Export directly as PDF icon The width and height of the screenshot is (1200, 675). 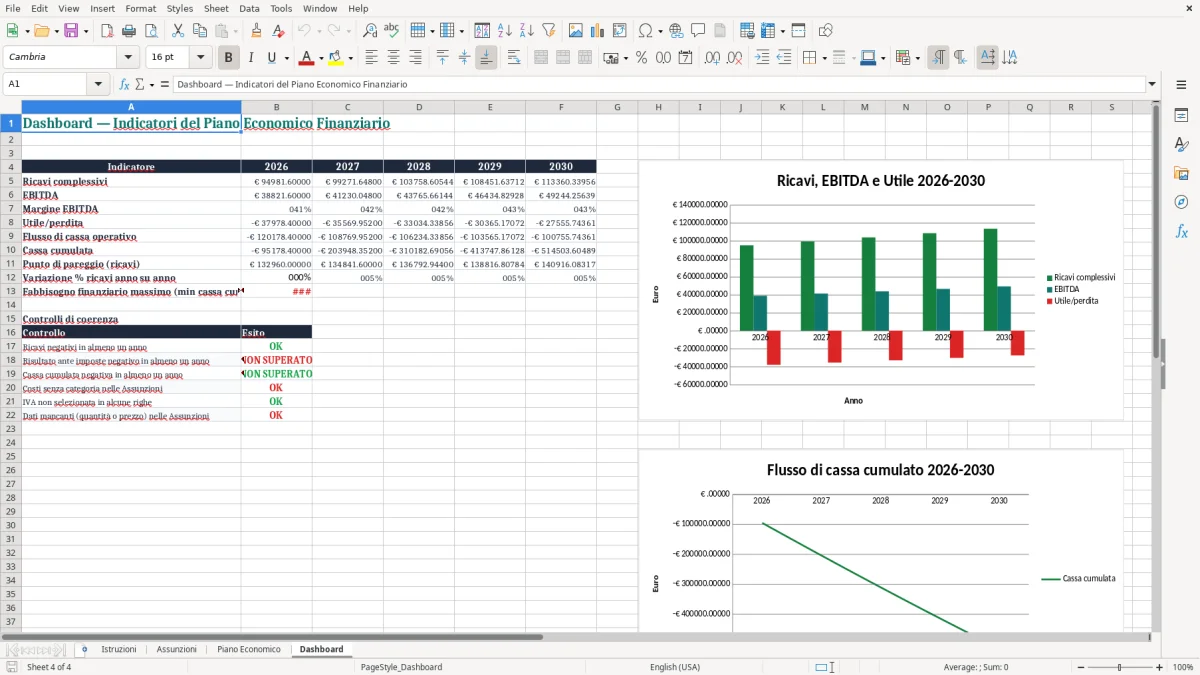click(107, 31)
